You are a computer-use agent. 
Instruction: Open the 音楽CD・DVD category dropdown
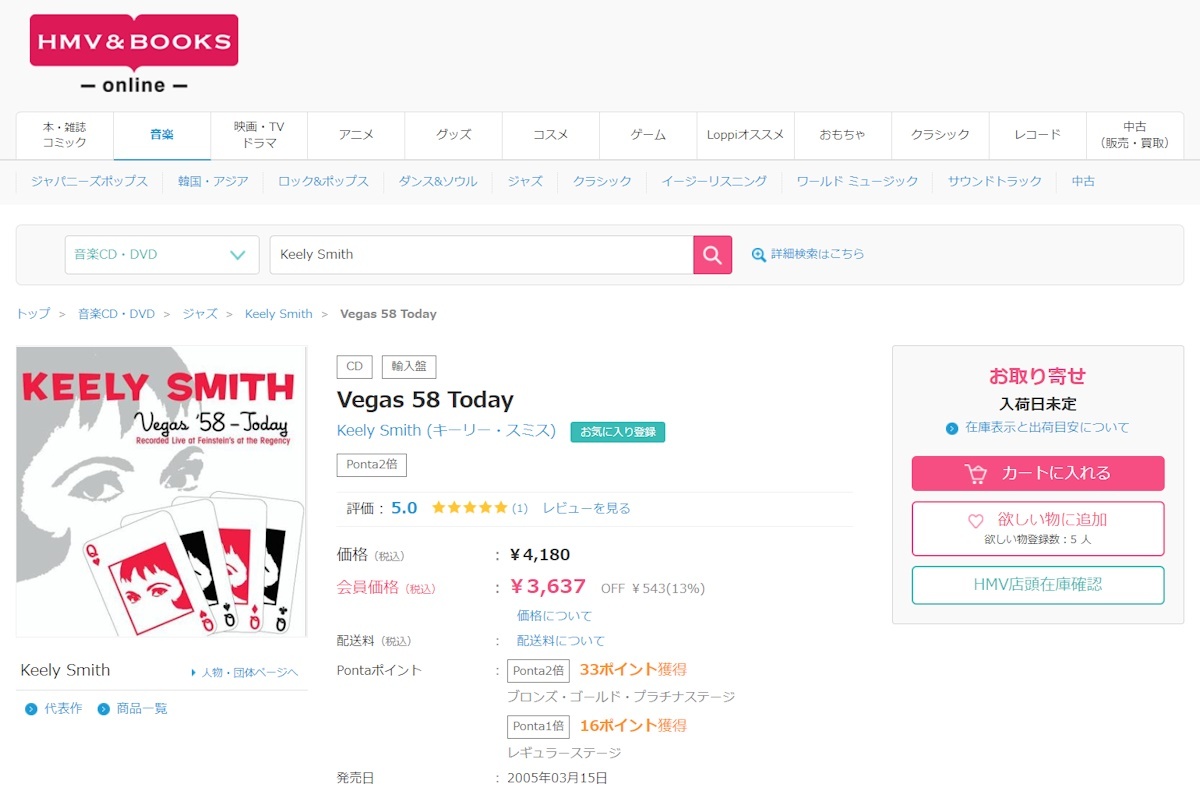[162, 255]
